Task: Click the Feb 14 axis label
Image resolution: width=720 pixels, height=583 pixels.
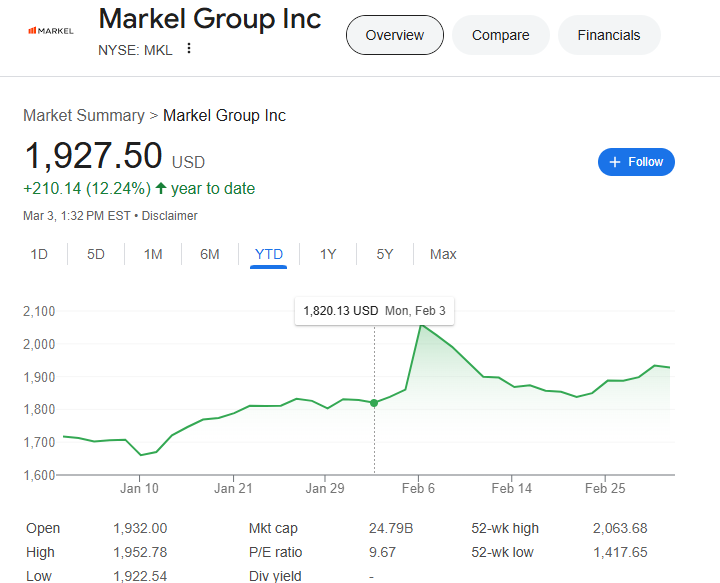Action: tap(512, 488)
